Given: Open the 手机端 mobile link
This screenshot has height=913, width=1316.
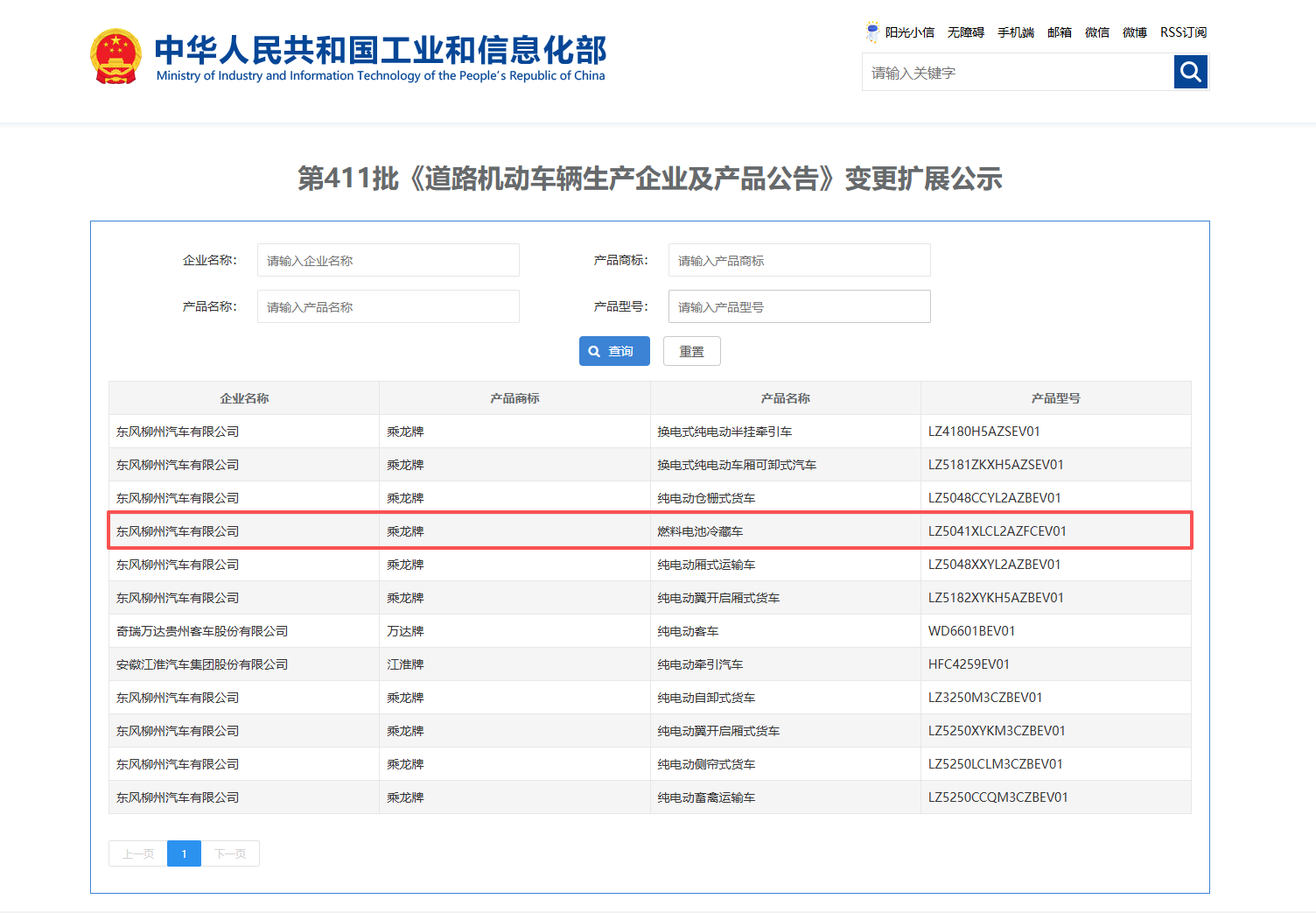Looking at the screenshot, I should [x=1016, y=32].
